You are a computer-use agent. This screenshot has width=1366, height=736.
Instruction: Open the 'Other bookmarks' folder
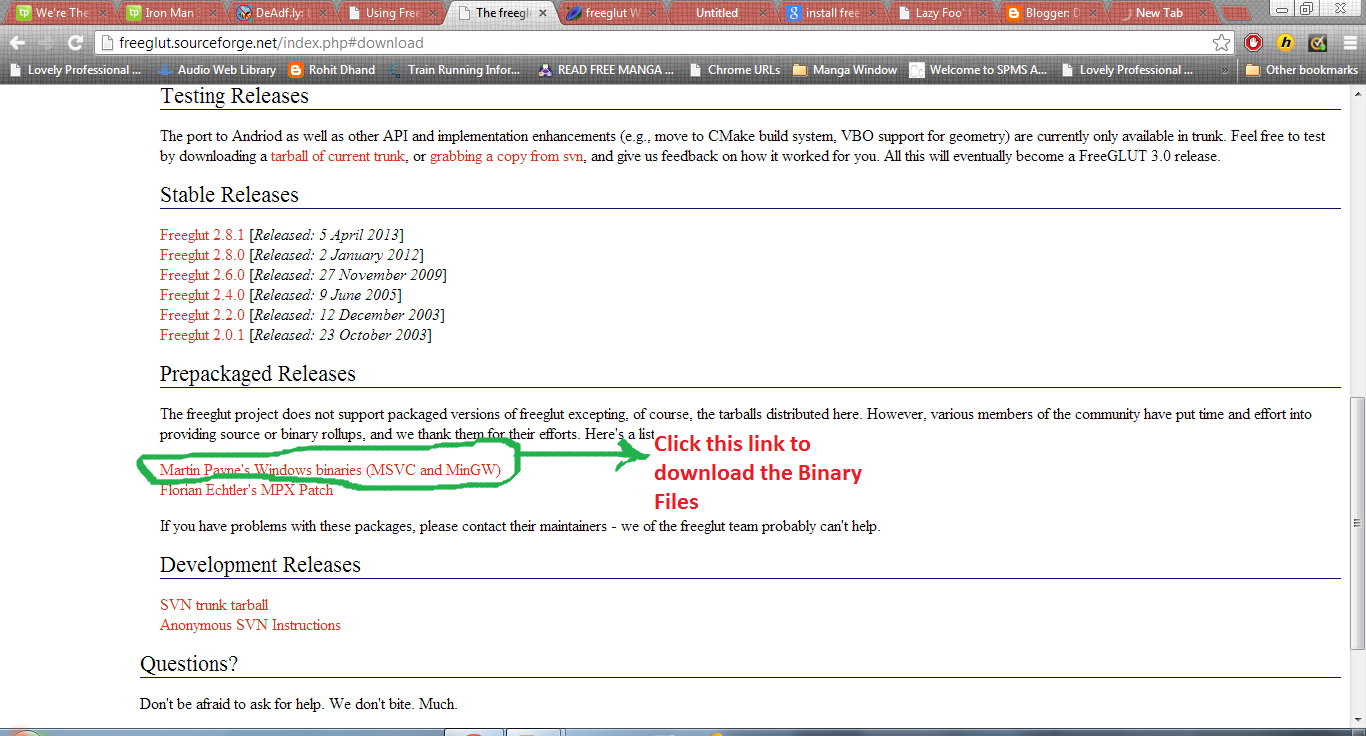pyautogui.click(x=1301, y=70)
